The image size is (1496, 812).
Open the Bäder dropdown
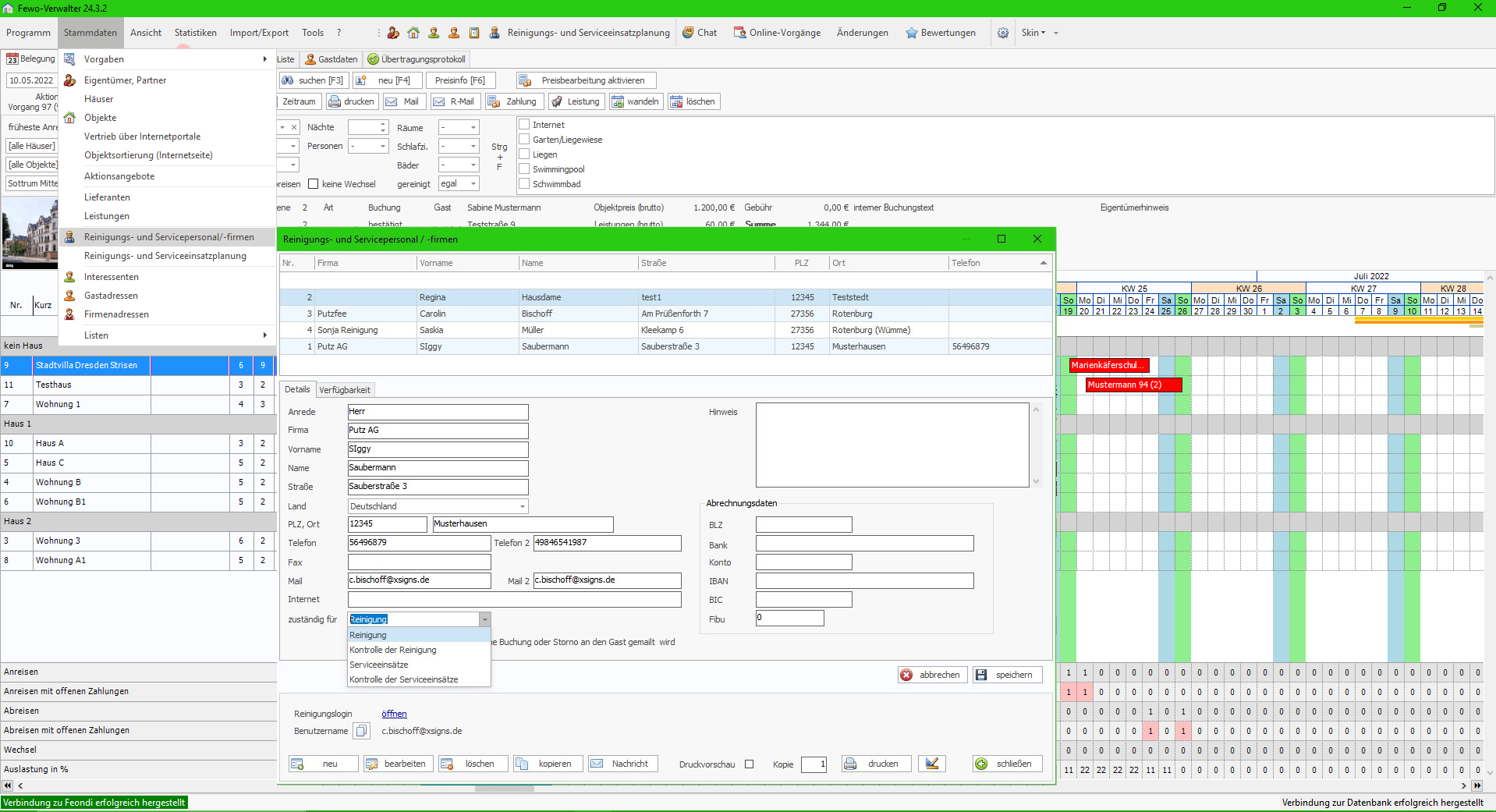coord(459,165)
